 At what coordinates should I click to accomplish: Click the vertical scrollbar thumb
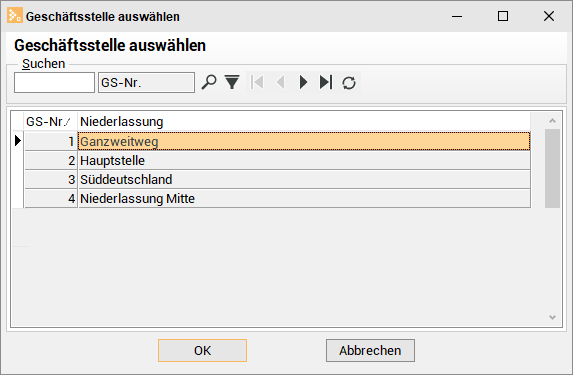point(553,168)
